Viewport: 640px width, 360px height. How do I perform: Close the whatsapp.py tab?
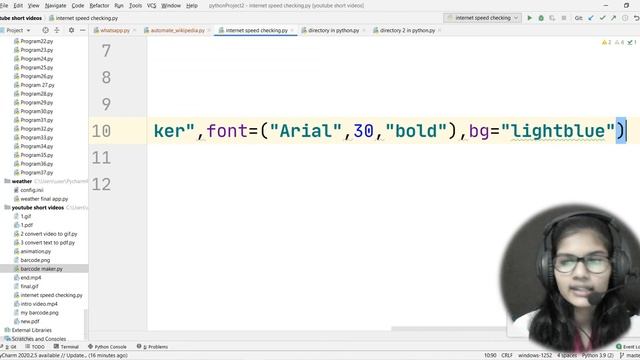134,31
